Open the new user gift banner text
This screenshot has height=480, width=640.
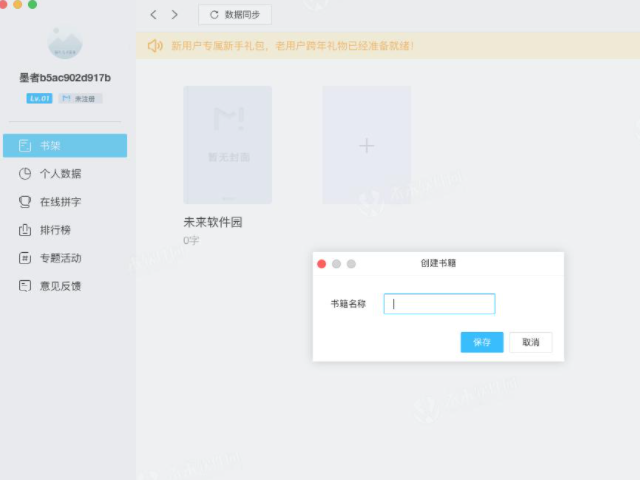click(x=292, y=46)
